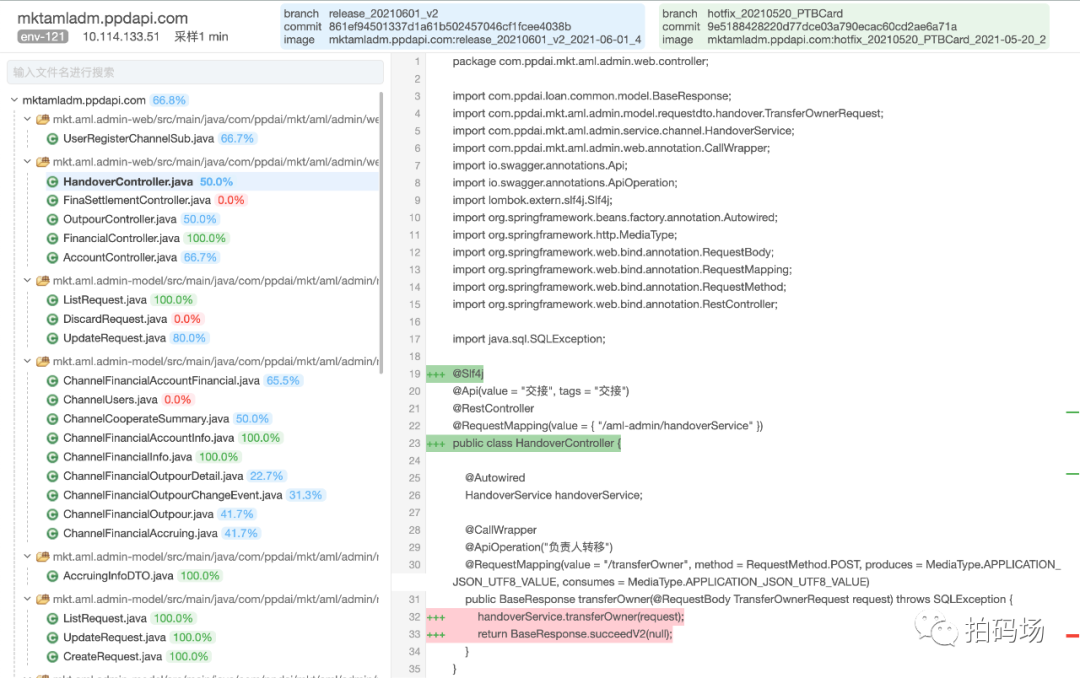Click the env-121 environment badge
This screenshot has height=678, width=1080.
click(x=43, y=37)
